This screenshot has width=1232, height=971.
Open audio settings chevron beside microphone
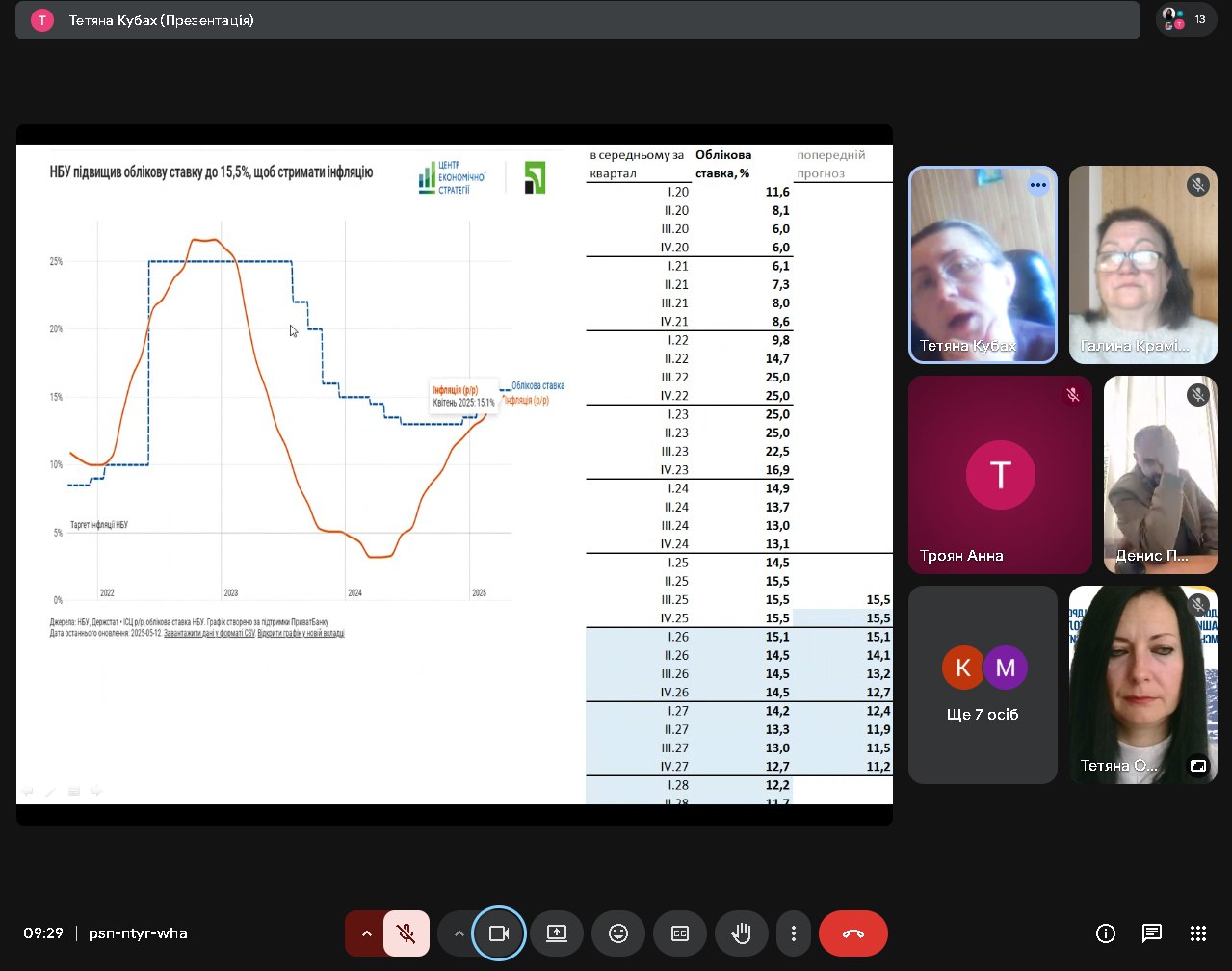click(x=366, y=933)
